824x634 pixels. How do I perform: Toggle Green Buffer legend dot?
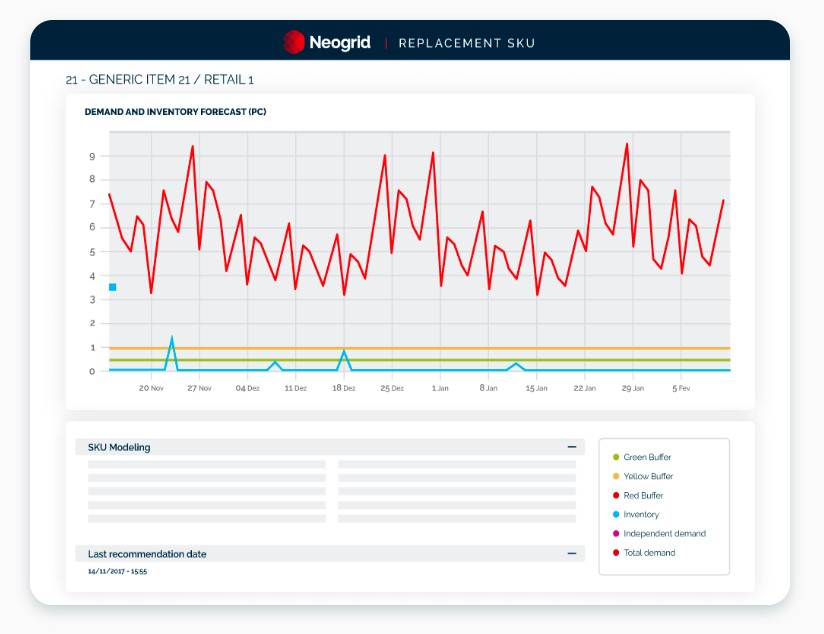(616, 457)
